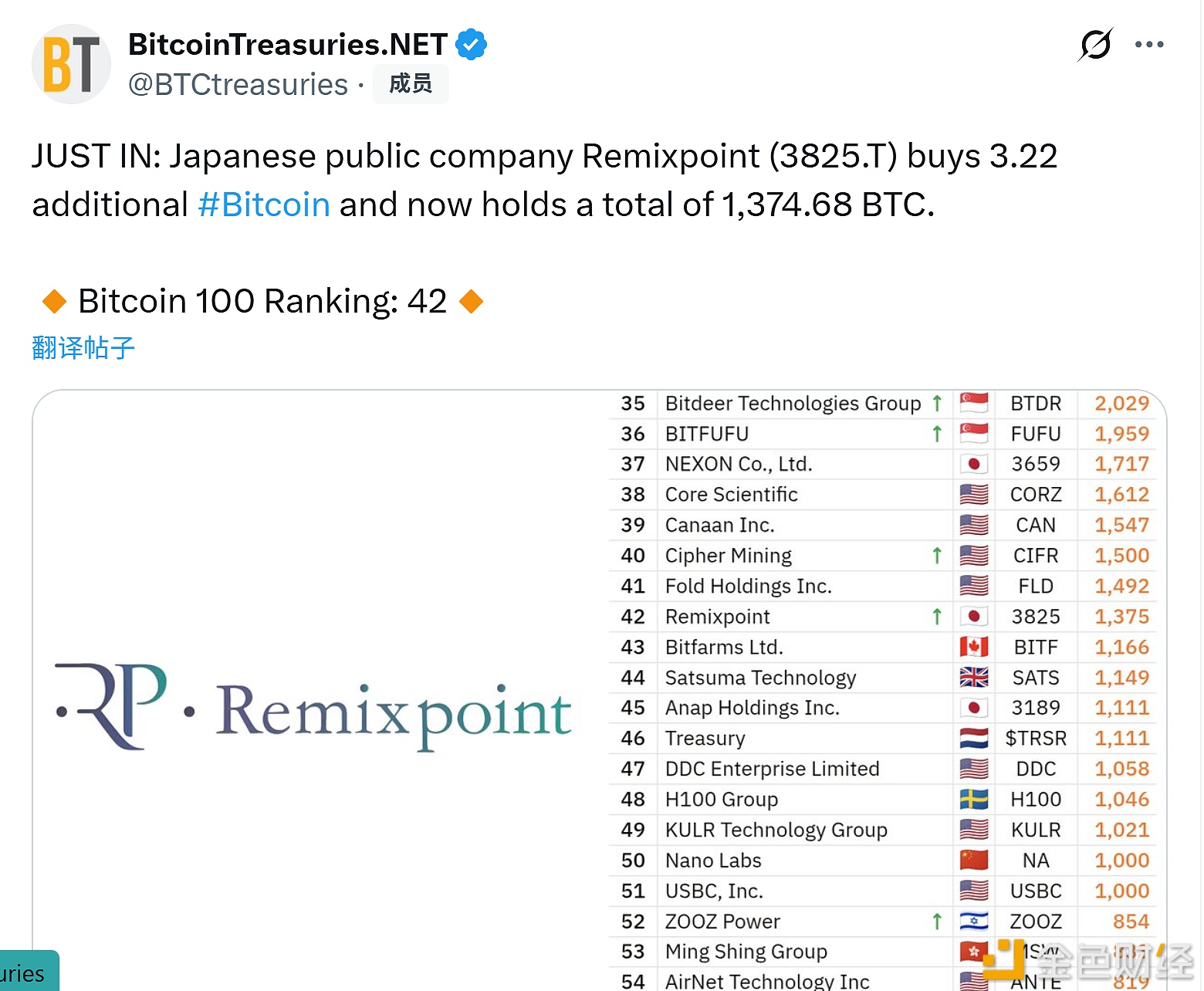Click the Sweden flag beside H100 Group
This screenshot has height=991, width=1204.
tap(974, 800)
